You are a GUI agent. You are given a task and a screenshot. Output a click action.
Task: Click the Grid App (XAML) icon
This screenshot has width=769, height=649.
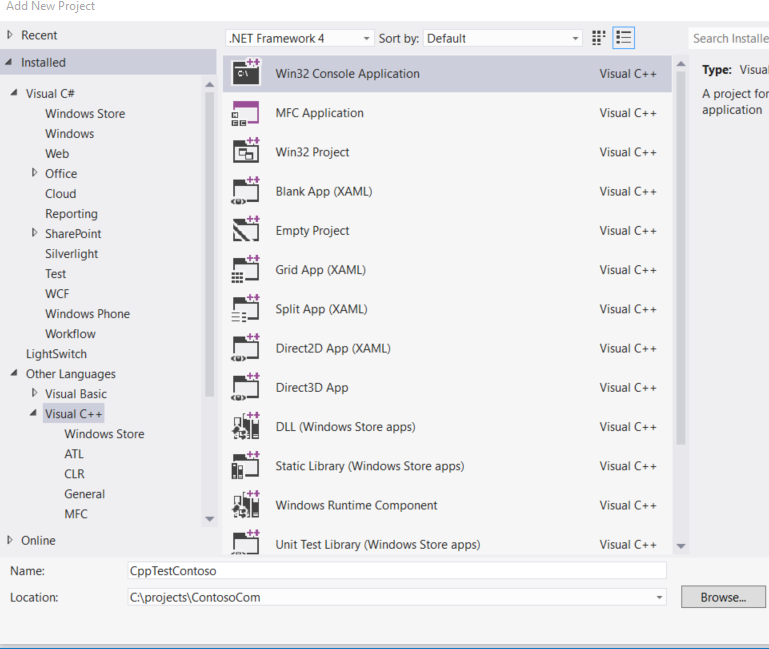tap(246, 270)
